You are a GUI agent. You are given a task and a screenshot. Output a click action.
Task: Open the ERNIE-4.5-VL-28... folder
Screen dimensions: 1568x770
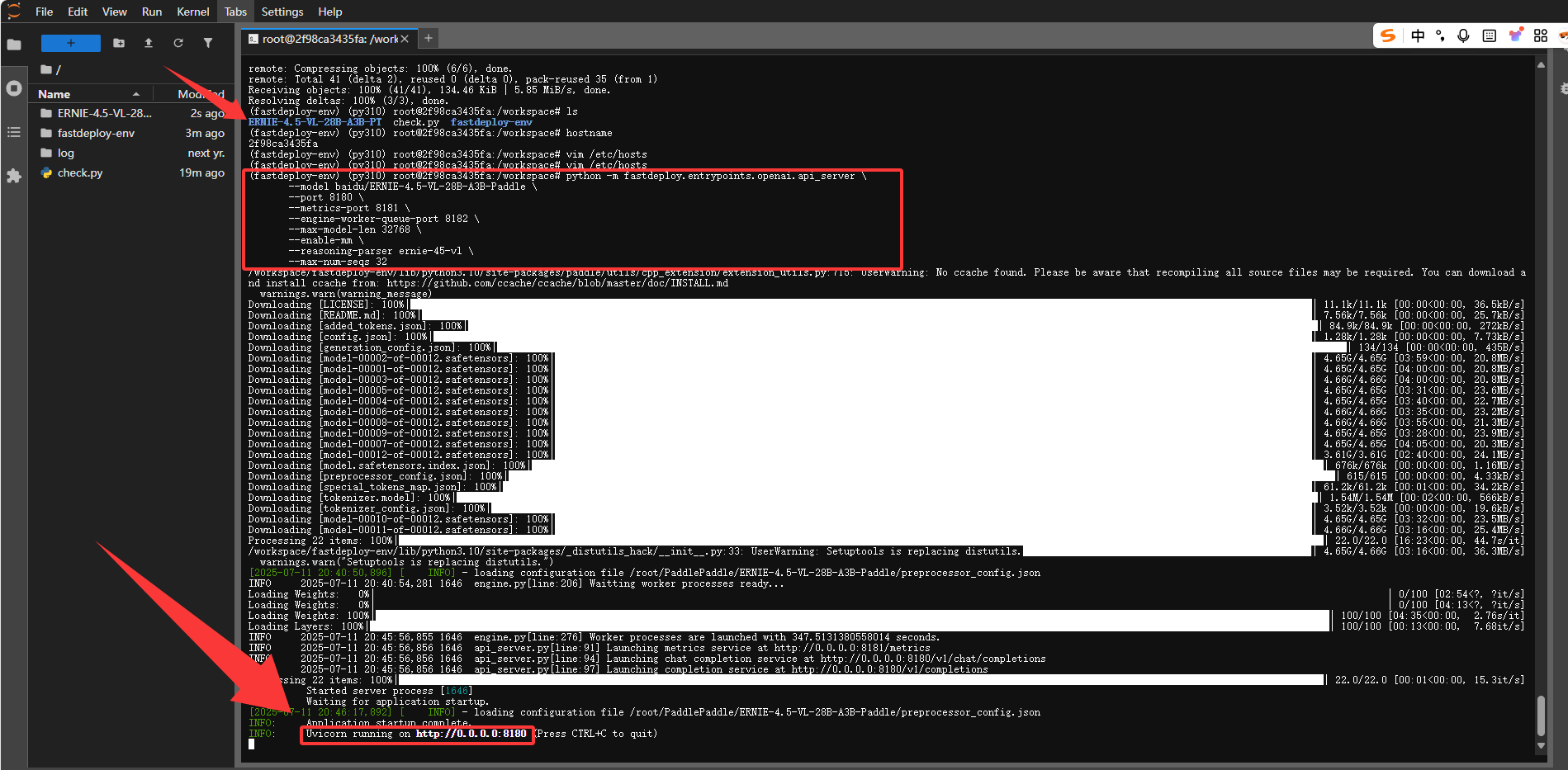(x=104, y=113)
